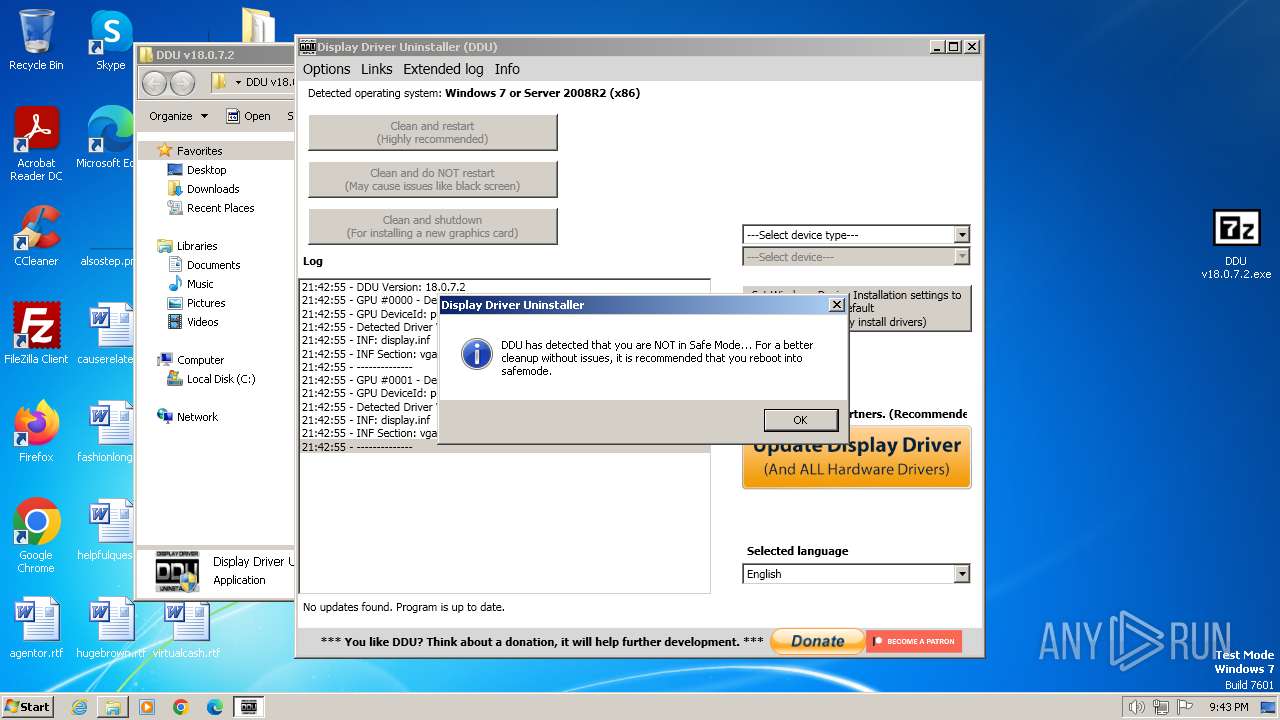Open Google Chrome desktop icon

pyautogui.click(x=36, y=536)
